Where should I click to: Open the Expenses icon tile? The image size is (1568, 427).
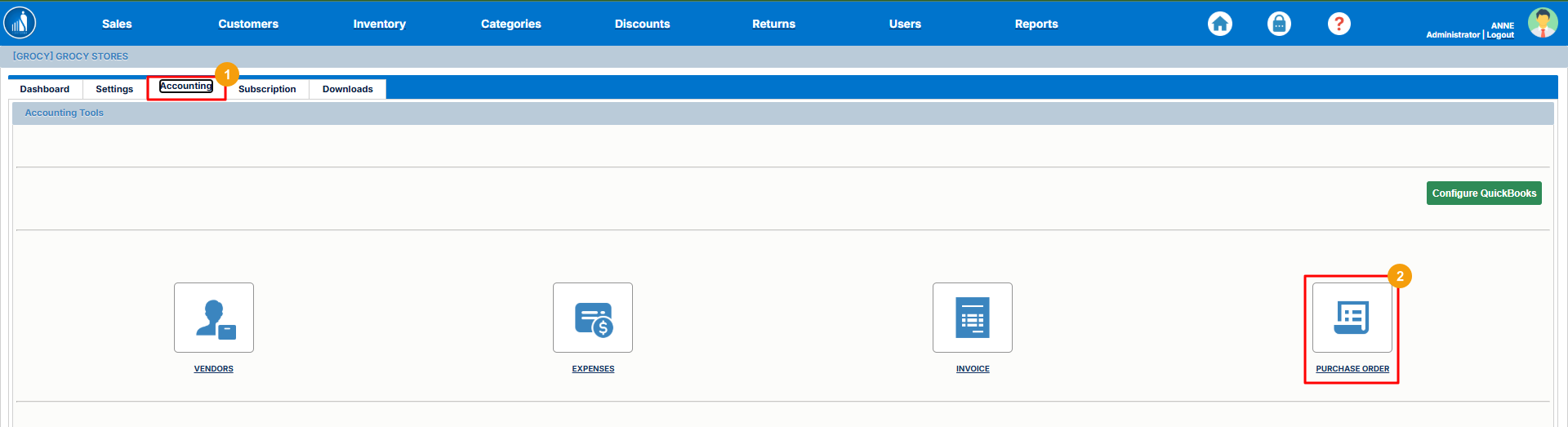coord(593,318)
